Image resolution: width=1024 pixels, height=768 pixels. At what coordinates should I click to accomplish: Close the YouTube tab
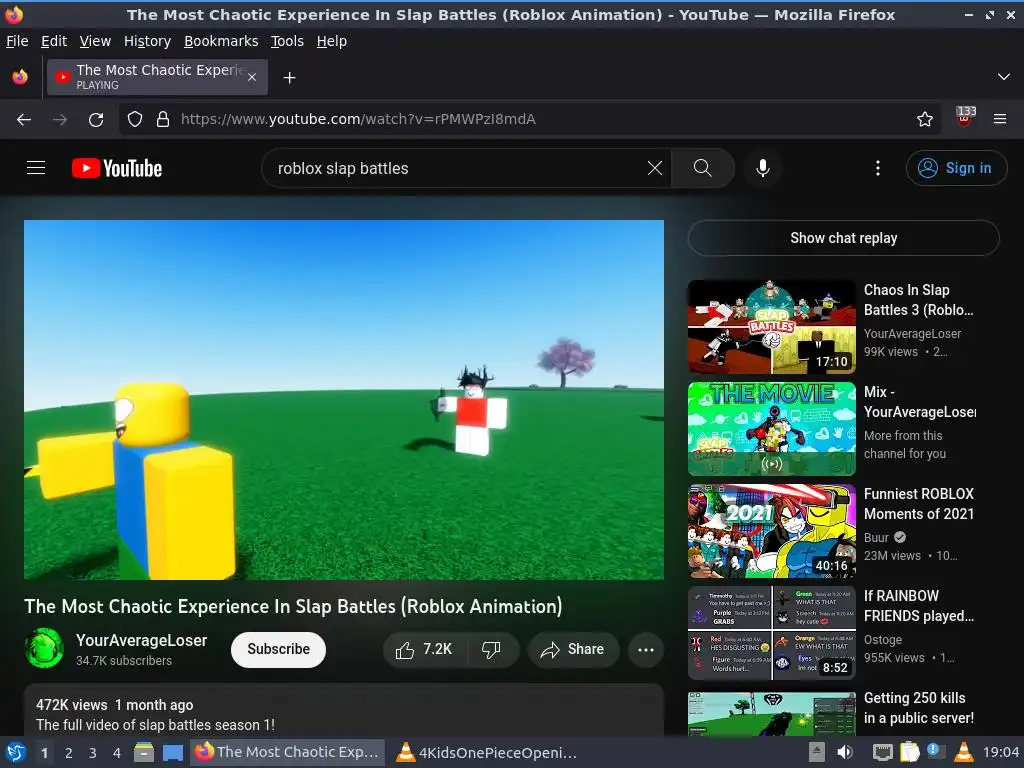(x=252, y=77)
